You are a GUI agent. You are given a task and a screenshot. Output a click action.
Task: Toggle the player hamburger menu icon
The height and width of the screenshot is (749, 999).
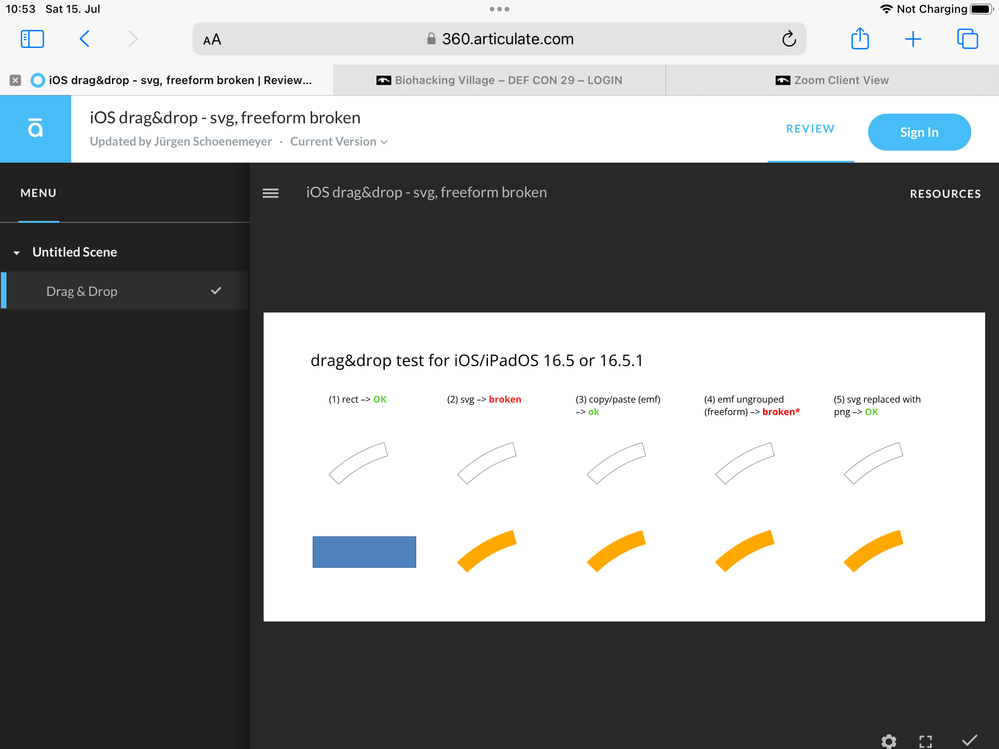click(x=270, y=193)
